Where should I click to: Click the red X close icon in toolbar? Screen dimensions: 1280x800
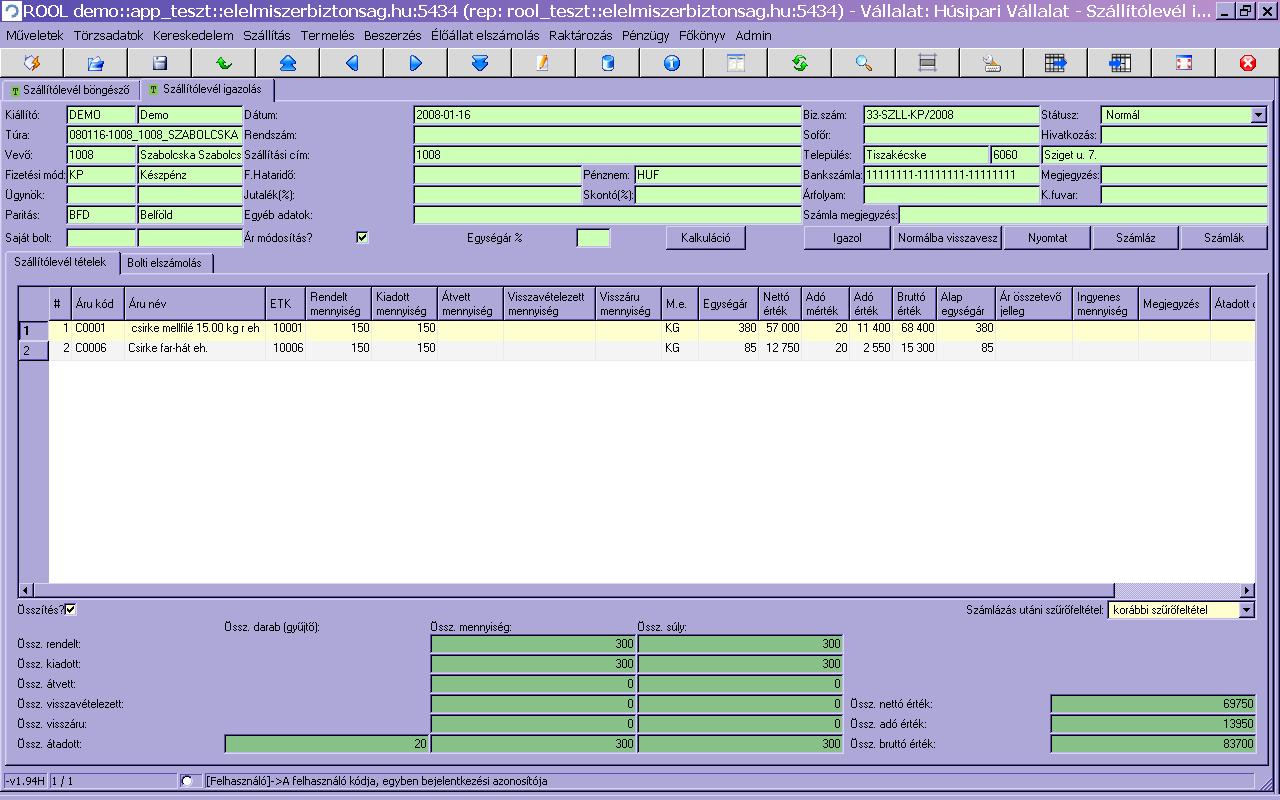point(1247,63)
